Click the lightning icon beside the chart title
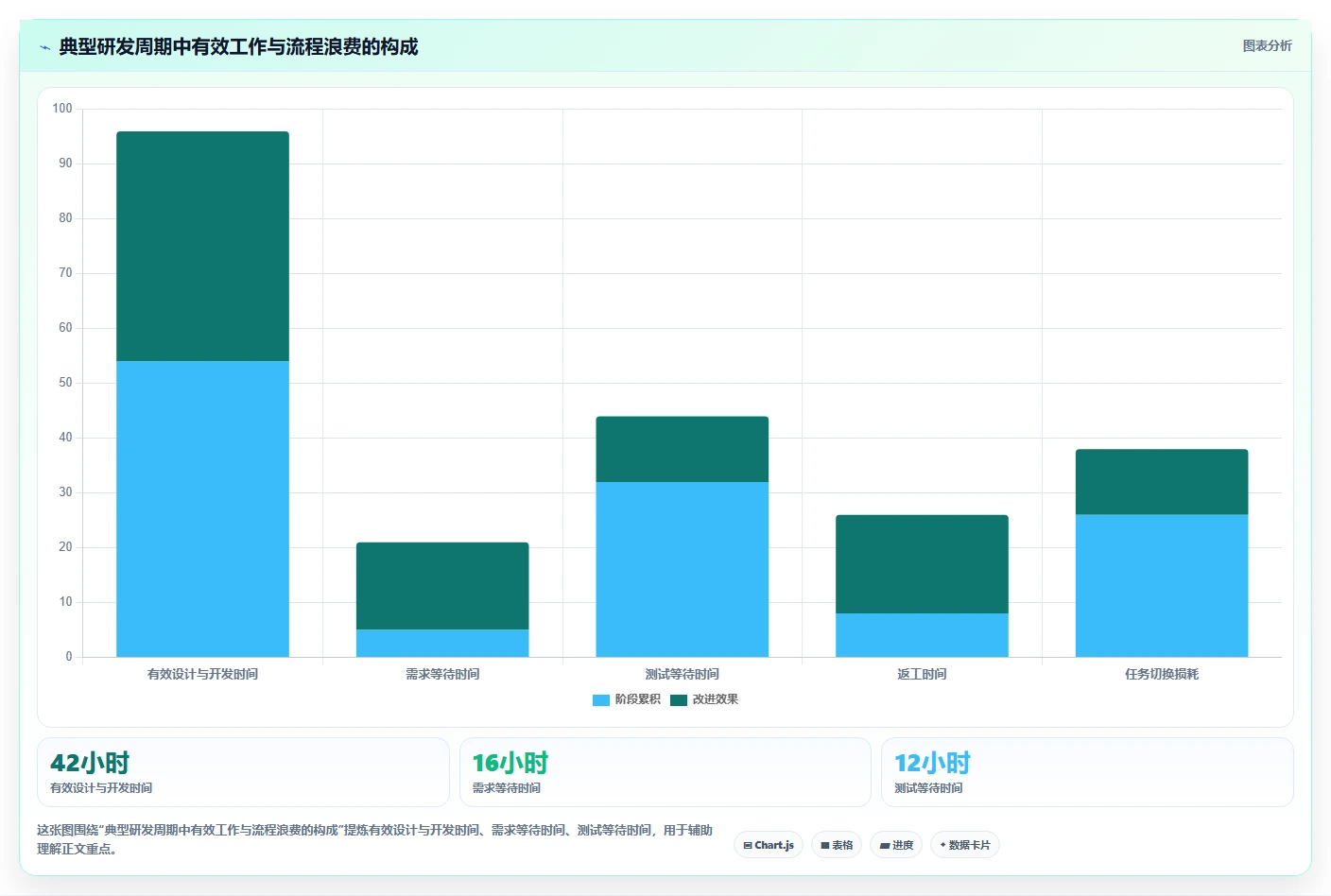The image size is (1331, 896). 44,47
